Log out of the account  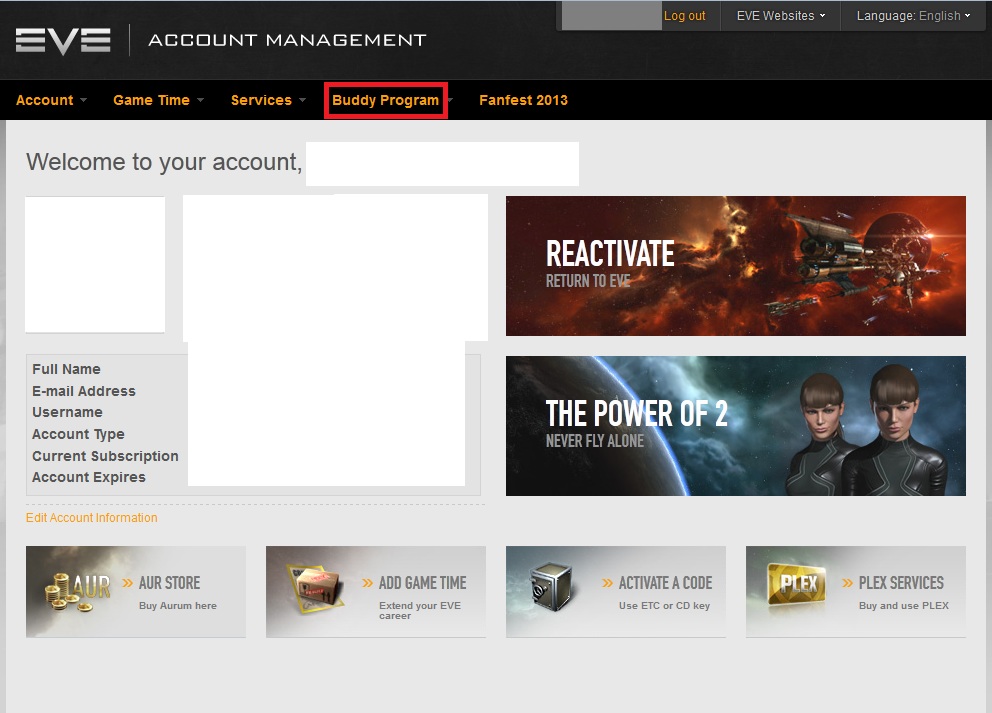685,16
